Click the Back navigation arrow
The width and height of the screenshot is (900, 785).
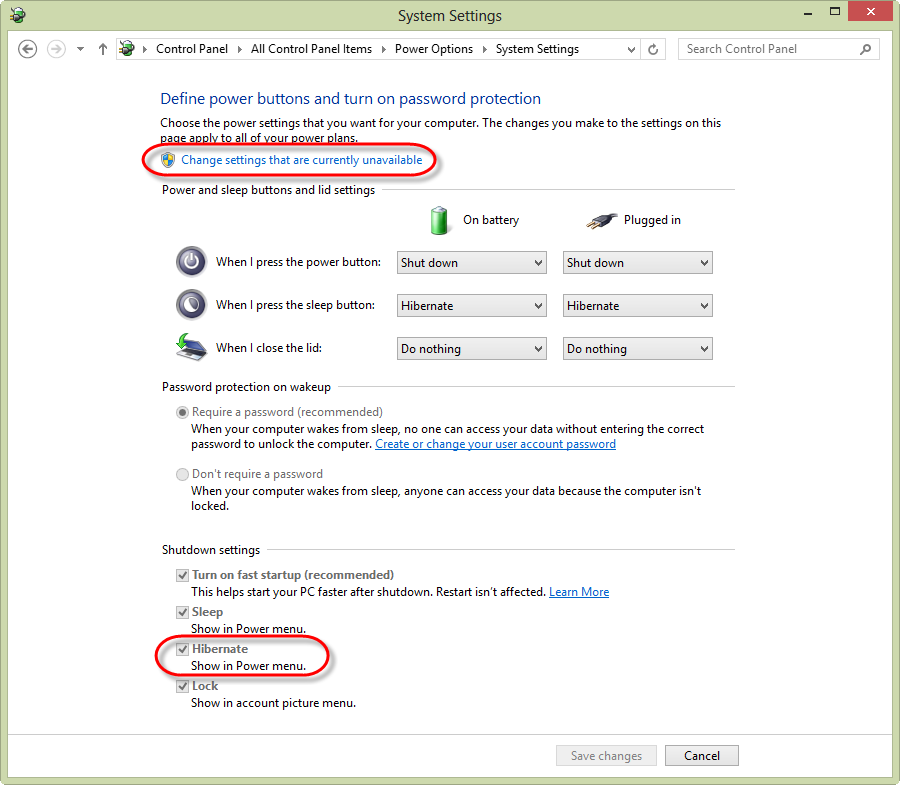(x=28, y=49)
